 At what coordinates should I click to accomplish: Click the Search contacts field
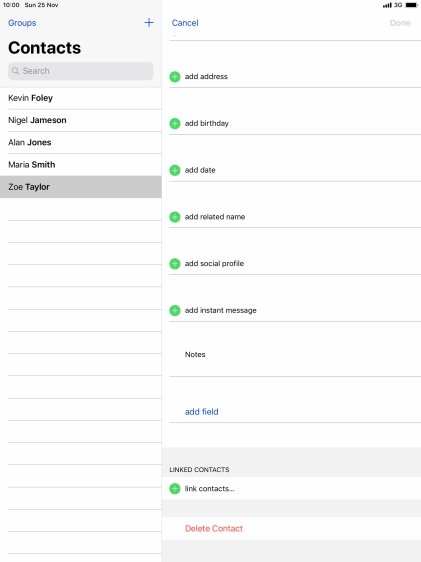point(81,71)
